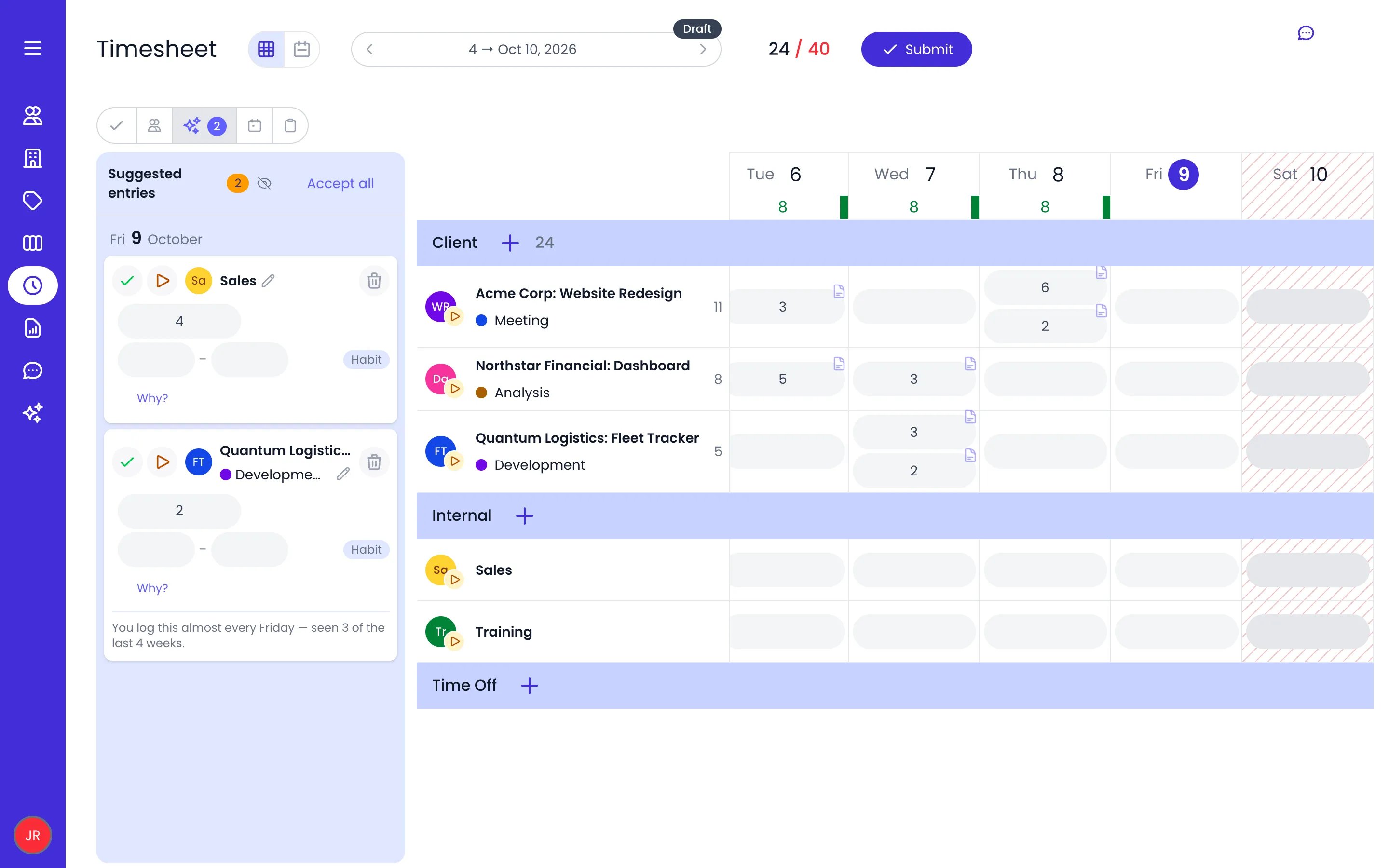
Task: Add a row to Time Off section
Action: 529,685
